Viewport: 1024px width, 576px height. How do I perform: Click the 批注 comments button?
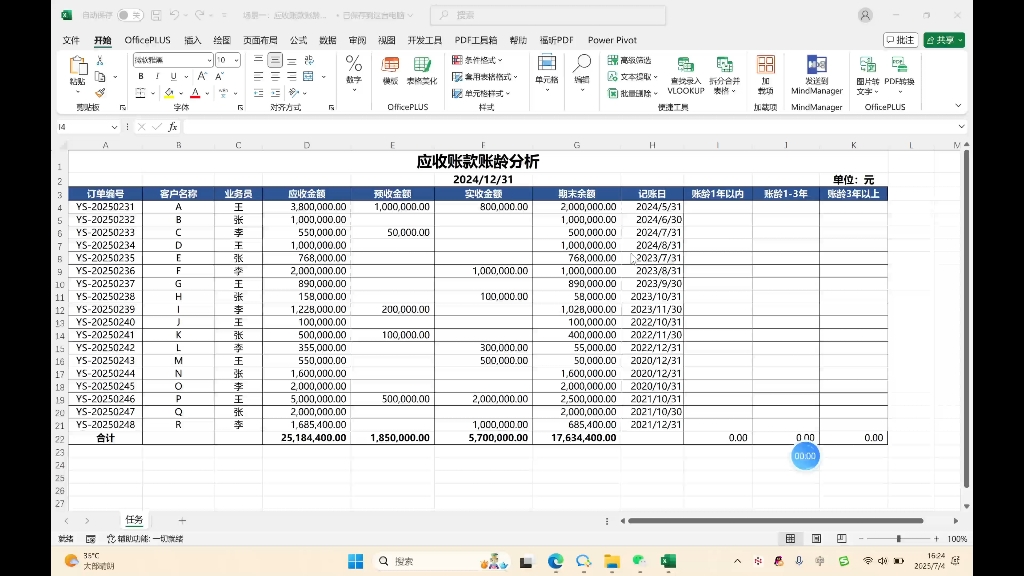(901, 40)
